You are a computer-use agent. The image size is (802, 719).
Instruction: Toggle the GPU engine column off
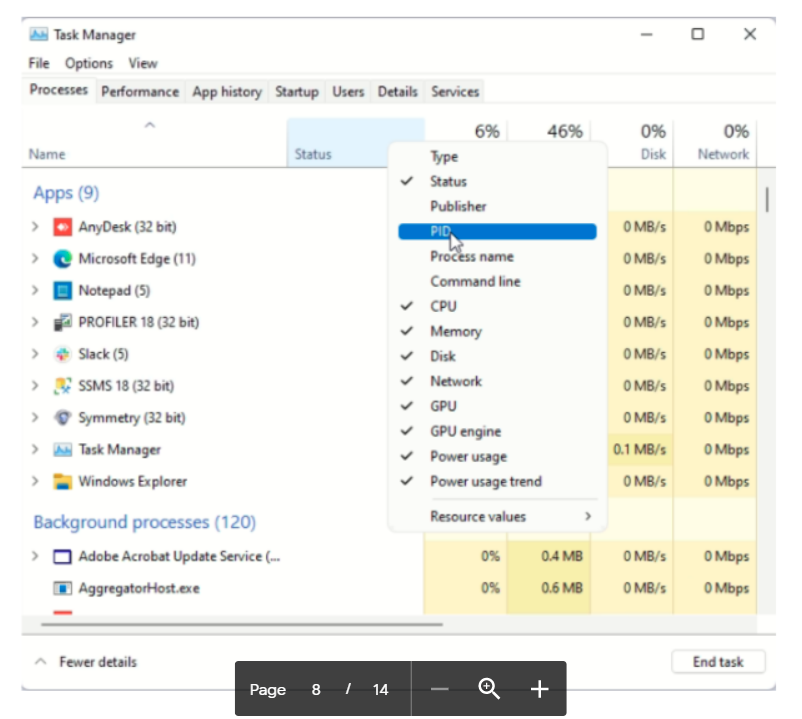click(x=465, y=432)
